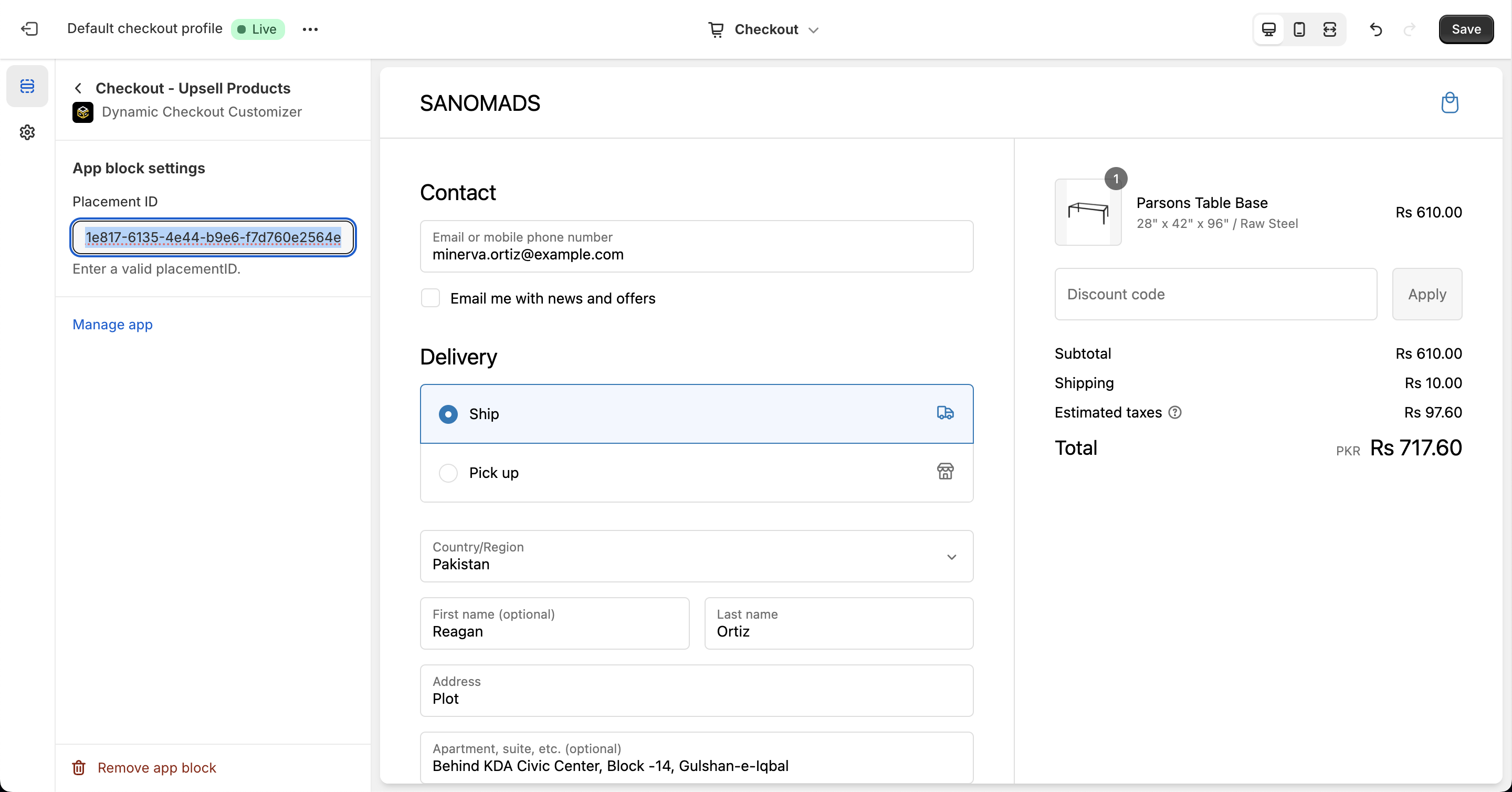Click Apply discount button

tap(1427, 294)
